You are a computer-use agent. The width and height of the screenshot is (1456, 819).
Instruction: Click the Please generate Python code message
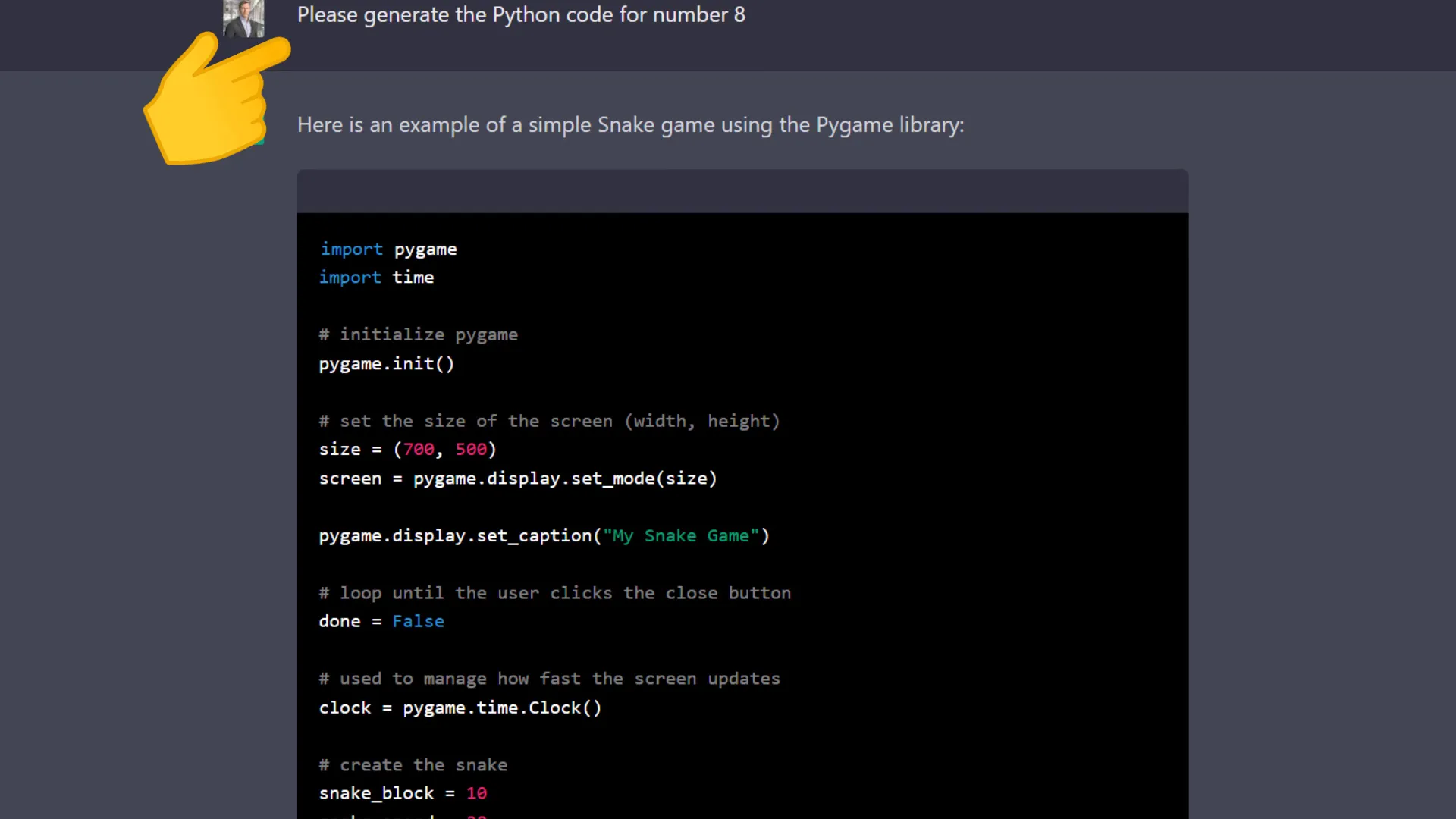click(x=521, y=15)
